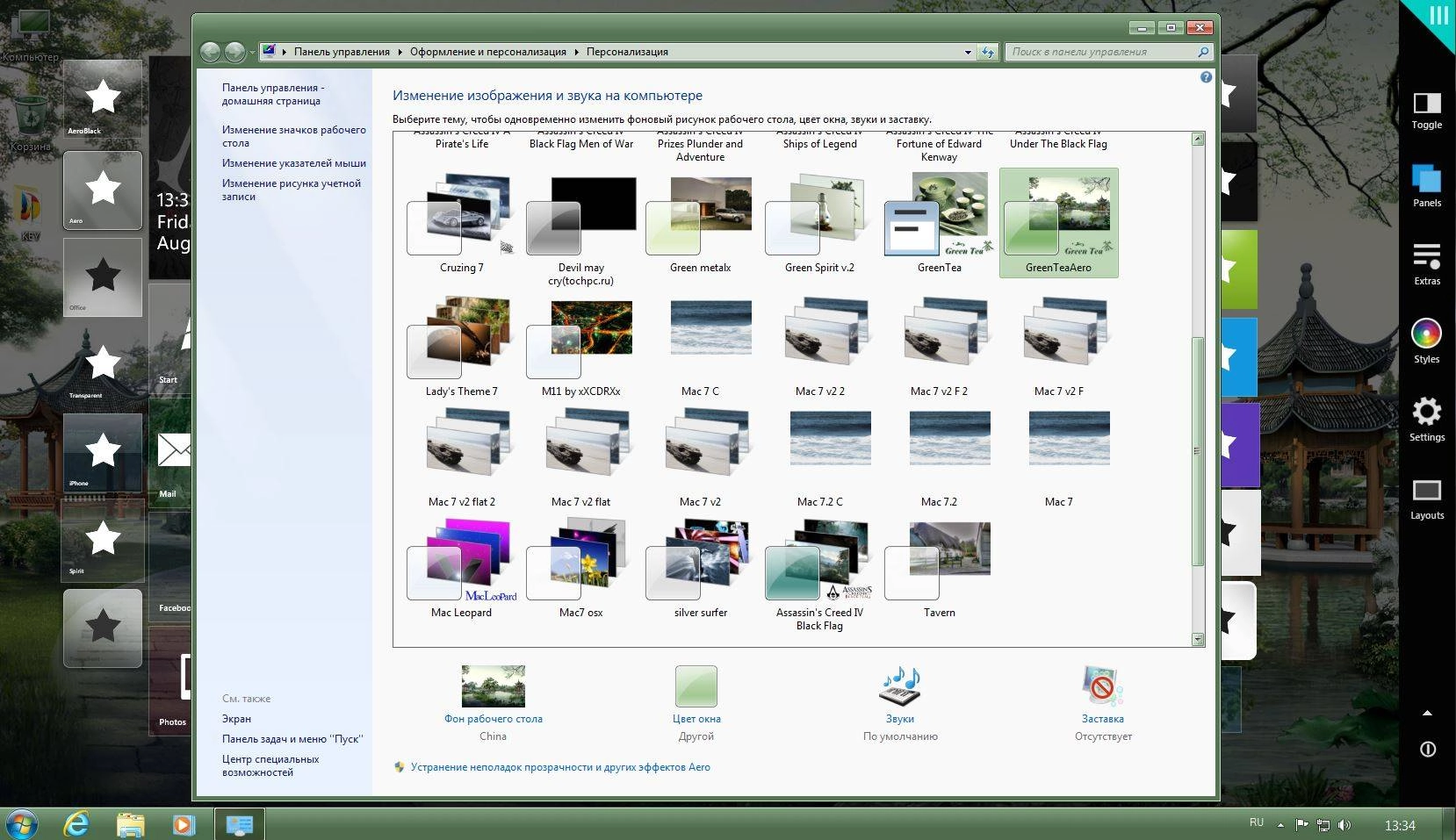Click the help question mark icon
The height and width of the screenshot is (840, 1456).
(1206, 77)
